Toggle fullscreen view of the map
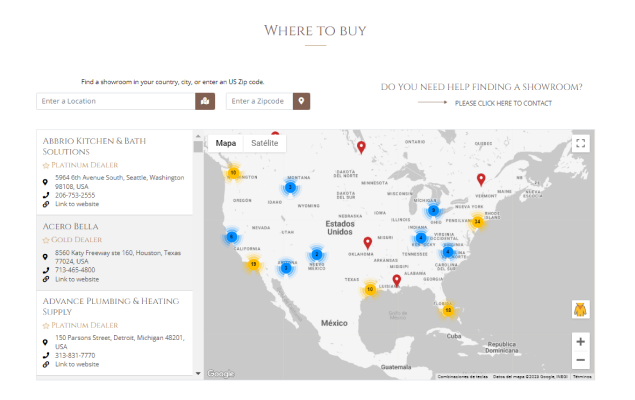Viewport: 635px width, 400px height. (580, 144)
